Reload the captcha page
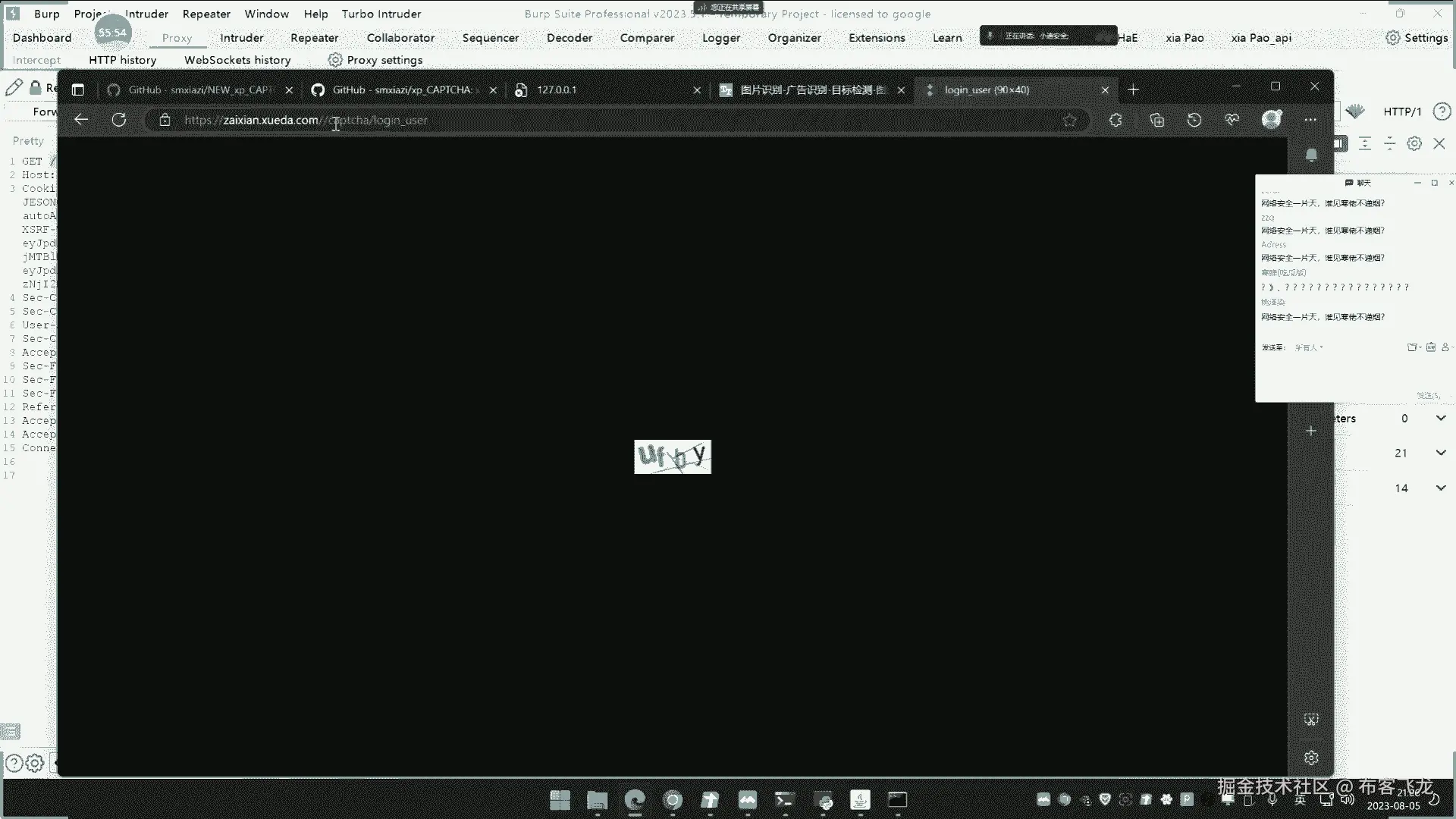The image size is (1456, 819). [119, 120]
